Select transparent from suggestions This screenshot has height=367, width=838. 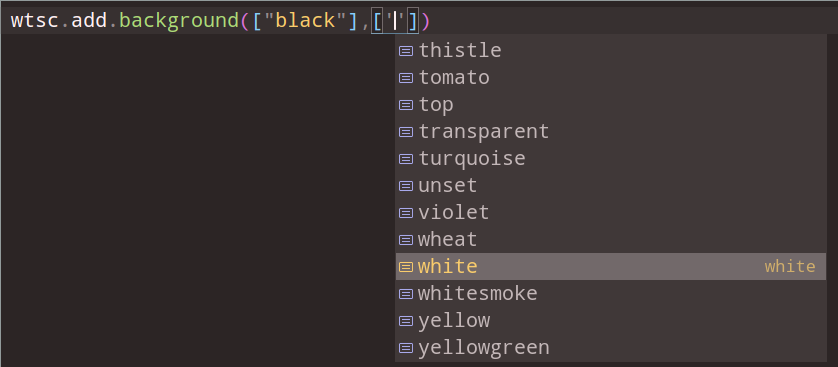pyautogui.click(x=611, y=132)
